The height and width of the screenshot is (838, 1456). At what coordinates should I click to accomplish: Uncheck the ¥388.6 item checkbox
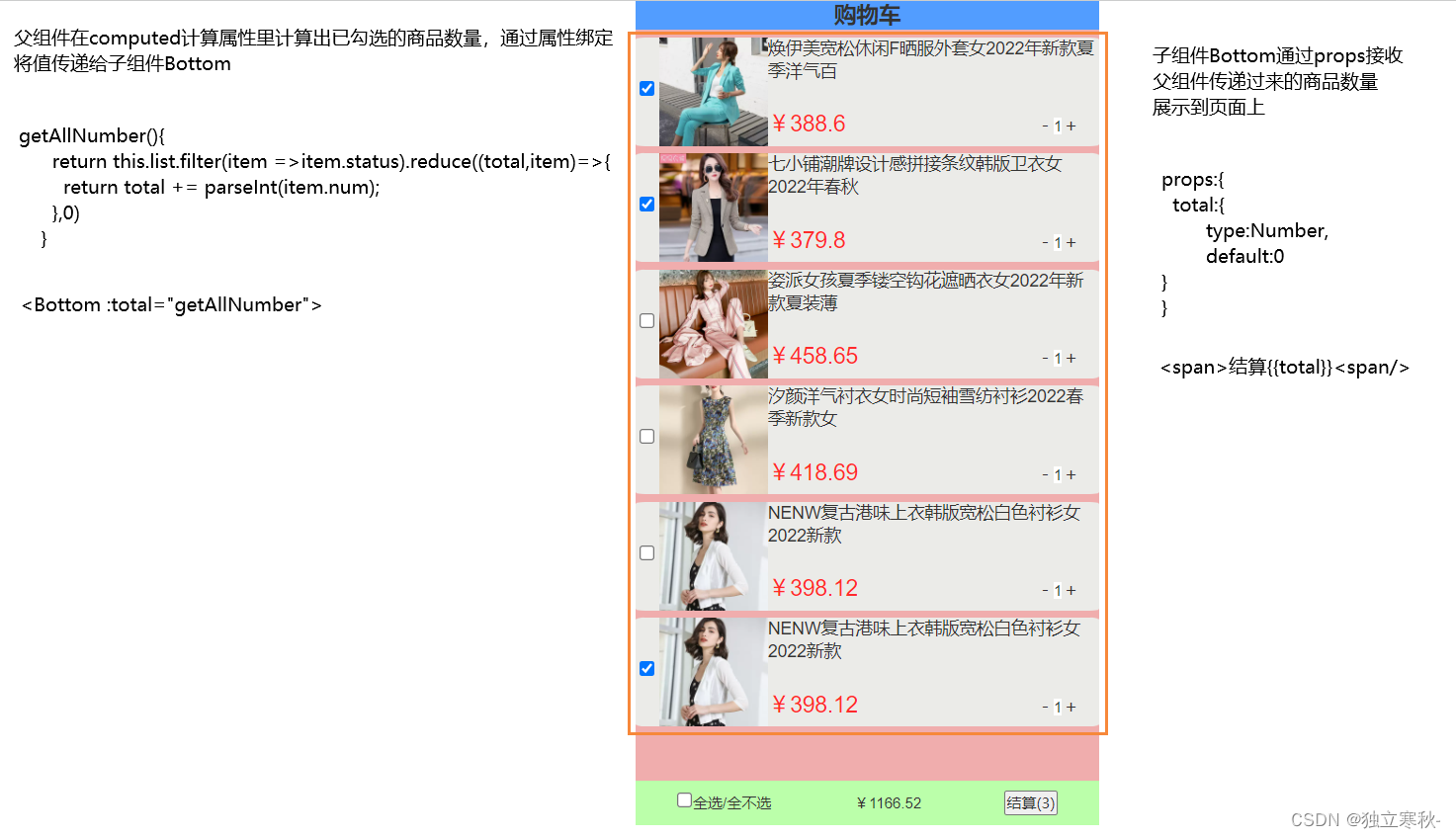point(647,89)
